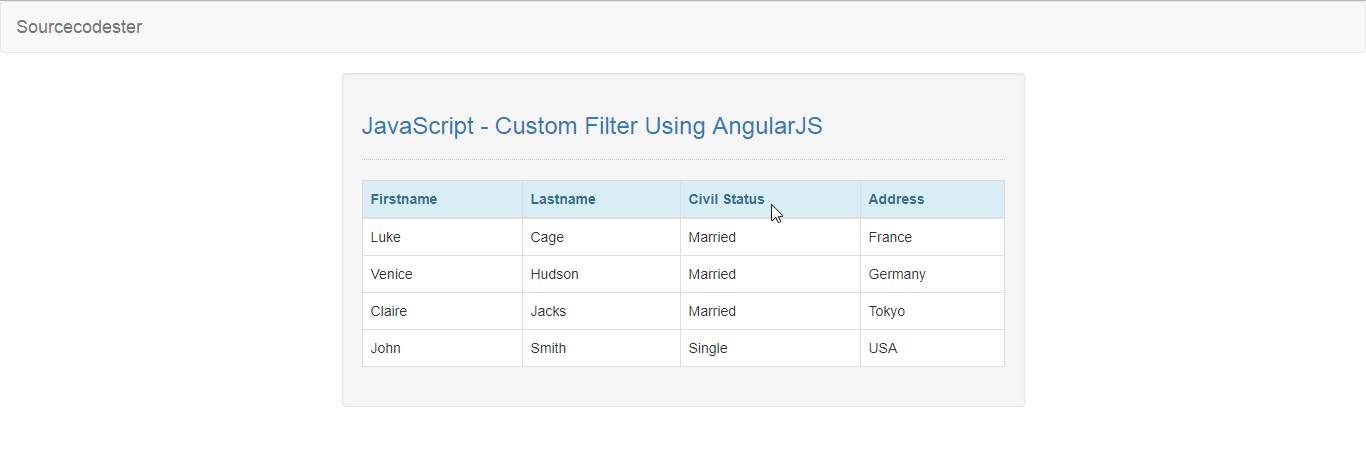Select the Claire firstname cell
The width and height of the screenshot is (1366, 458).
(x=442, y=311)
